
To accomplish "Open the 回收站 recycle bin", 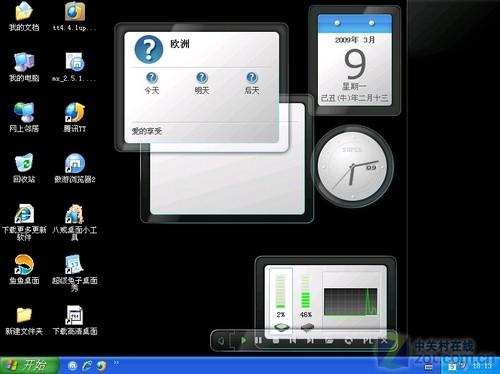I will (x=24, y=168).
